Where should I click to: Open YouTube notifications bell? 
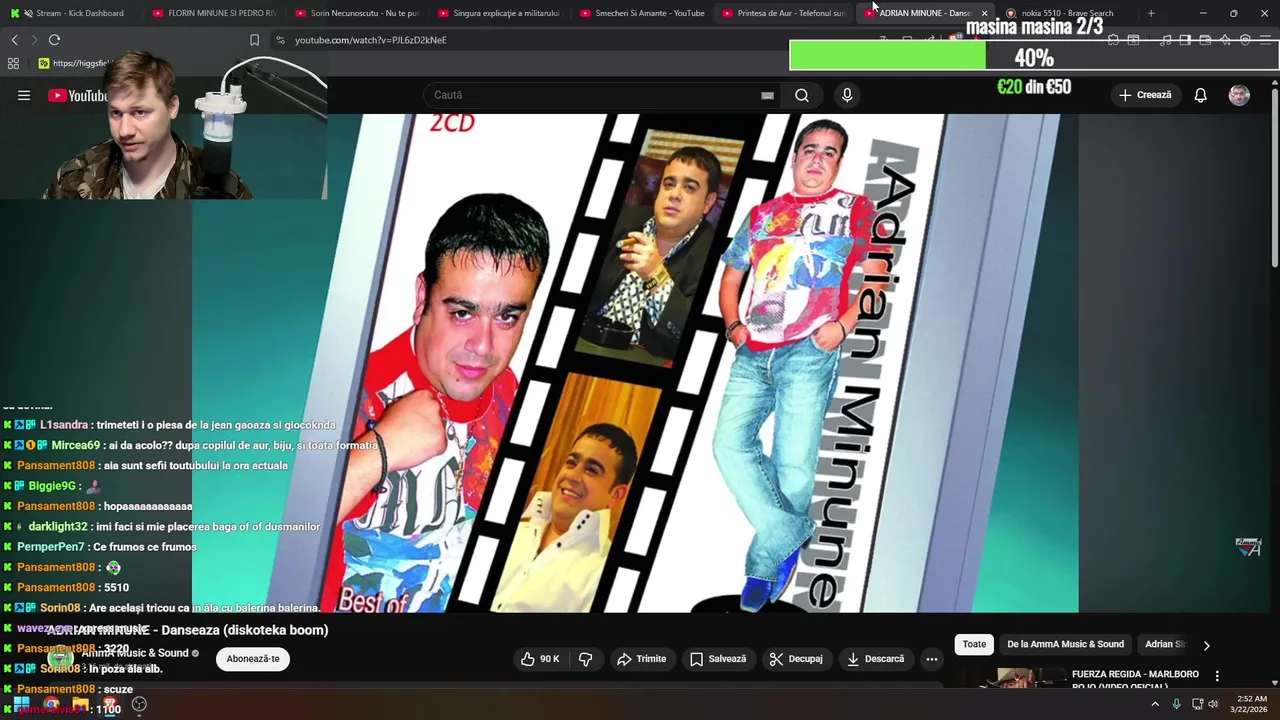point(1200,95)
